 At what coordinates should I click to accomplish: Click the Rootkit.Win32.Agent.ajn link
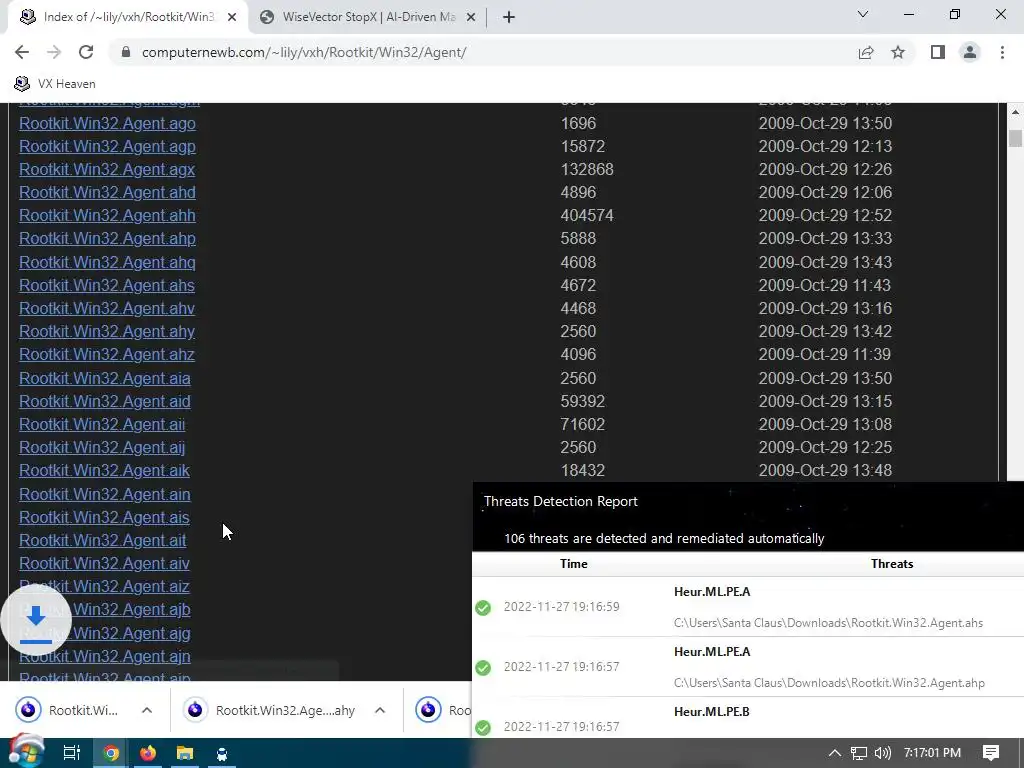[104, 656]
